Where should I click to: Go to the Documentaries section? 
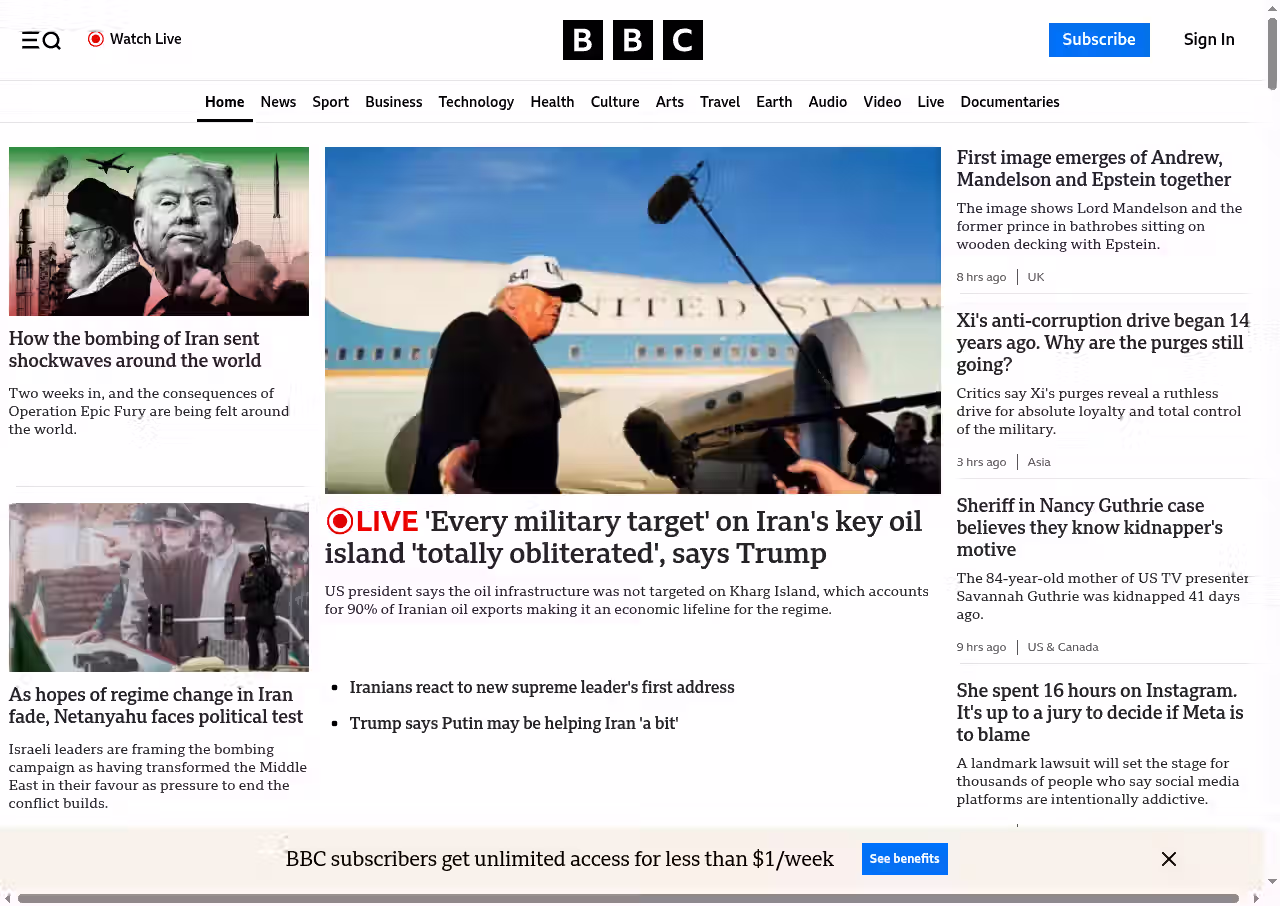coord(1009,102)
